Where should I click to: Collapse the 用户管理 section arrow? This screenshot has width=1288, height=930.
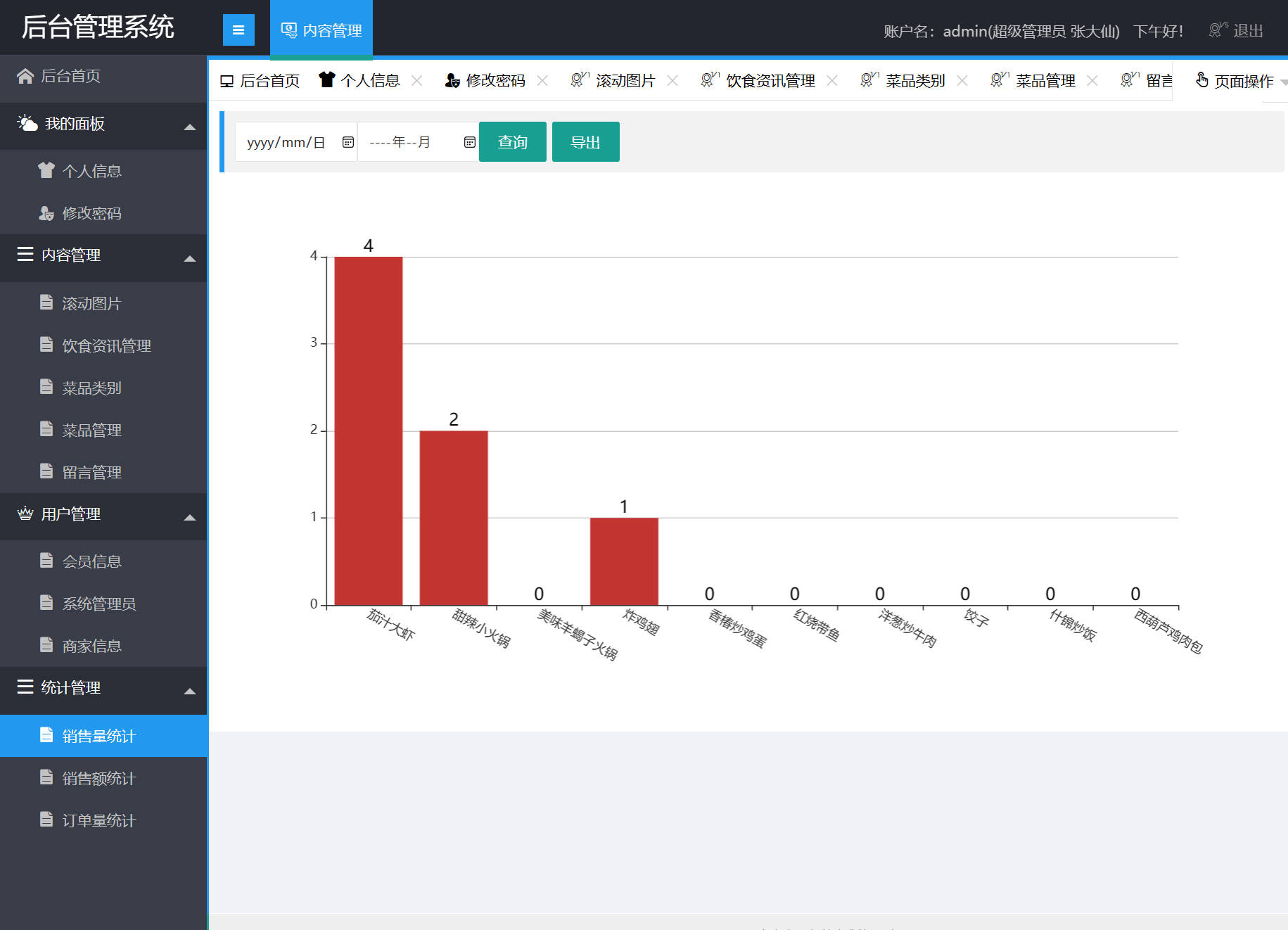point(189,517)
